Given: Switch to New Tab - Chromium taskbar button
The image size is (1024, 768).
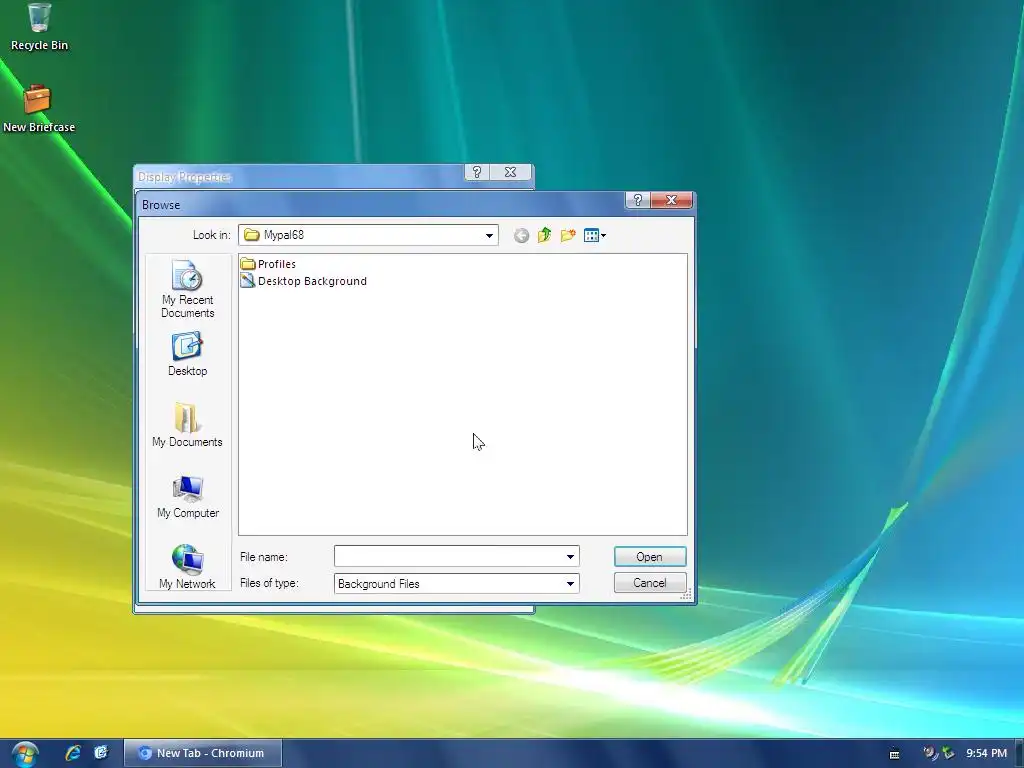Looking at the screenshot, I should tap(203, 753).
